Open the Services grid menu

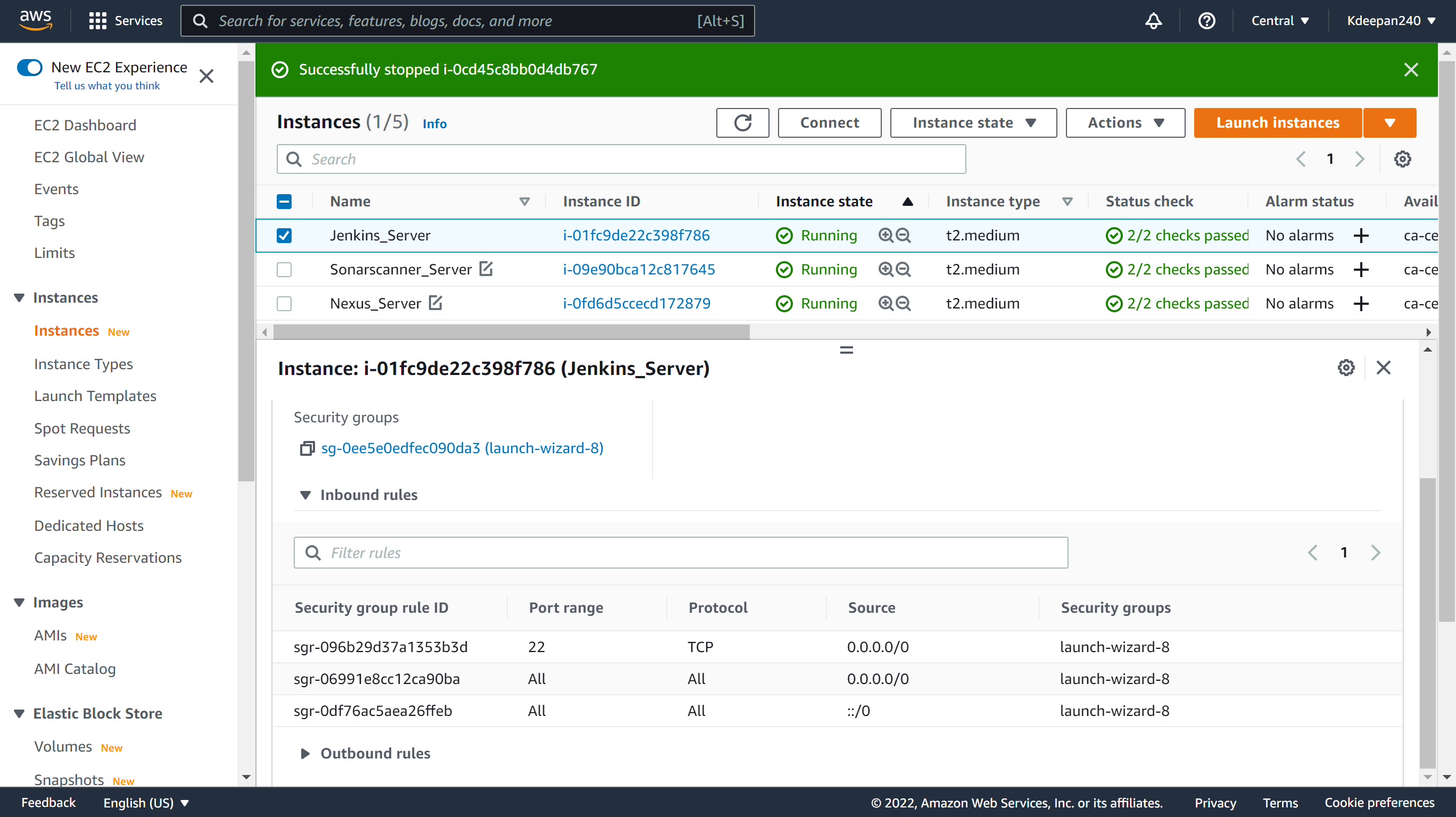coord(126,21)
